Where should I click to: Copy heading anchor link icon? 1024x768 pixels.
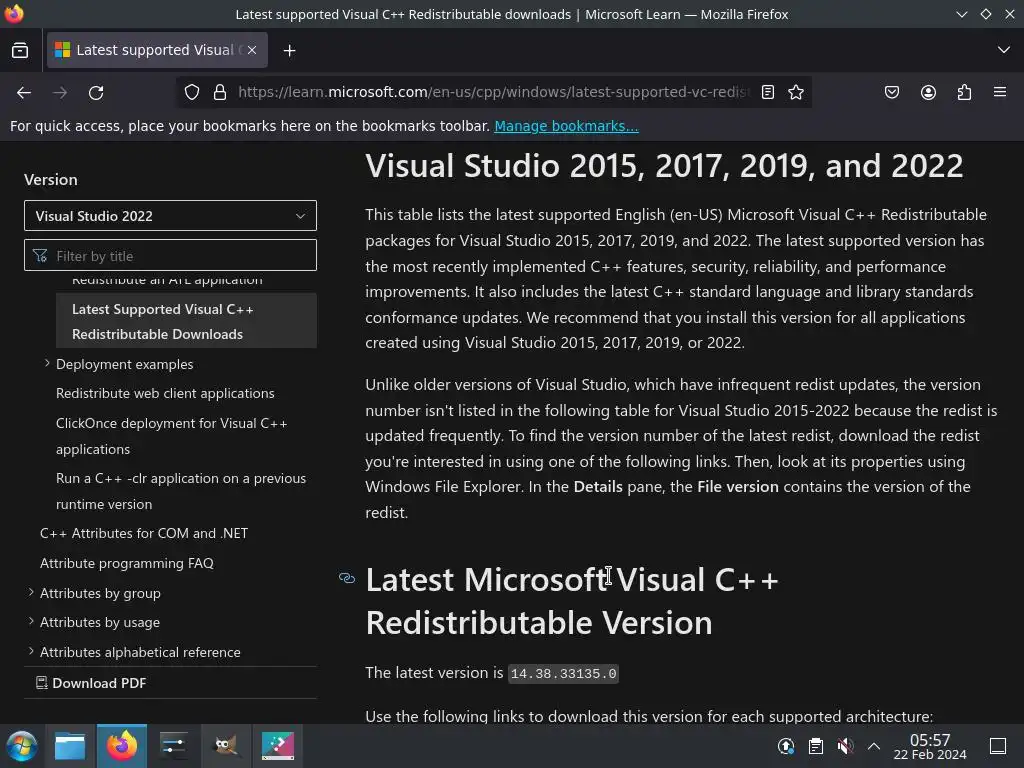pos(347,578)
